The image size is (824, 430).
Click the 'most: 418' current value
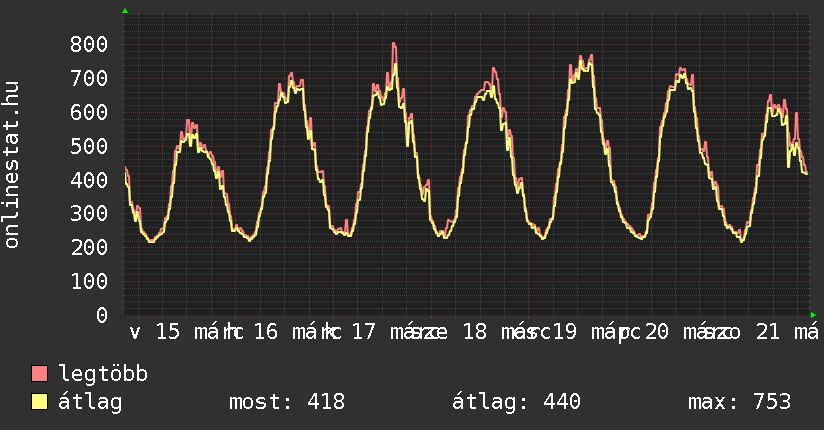tap(287, 402)
